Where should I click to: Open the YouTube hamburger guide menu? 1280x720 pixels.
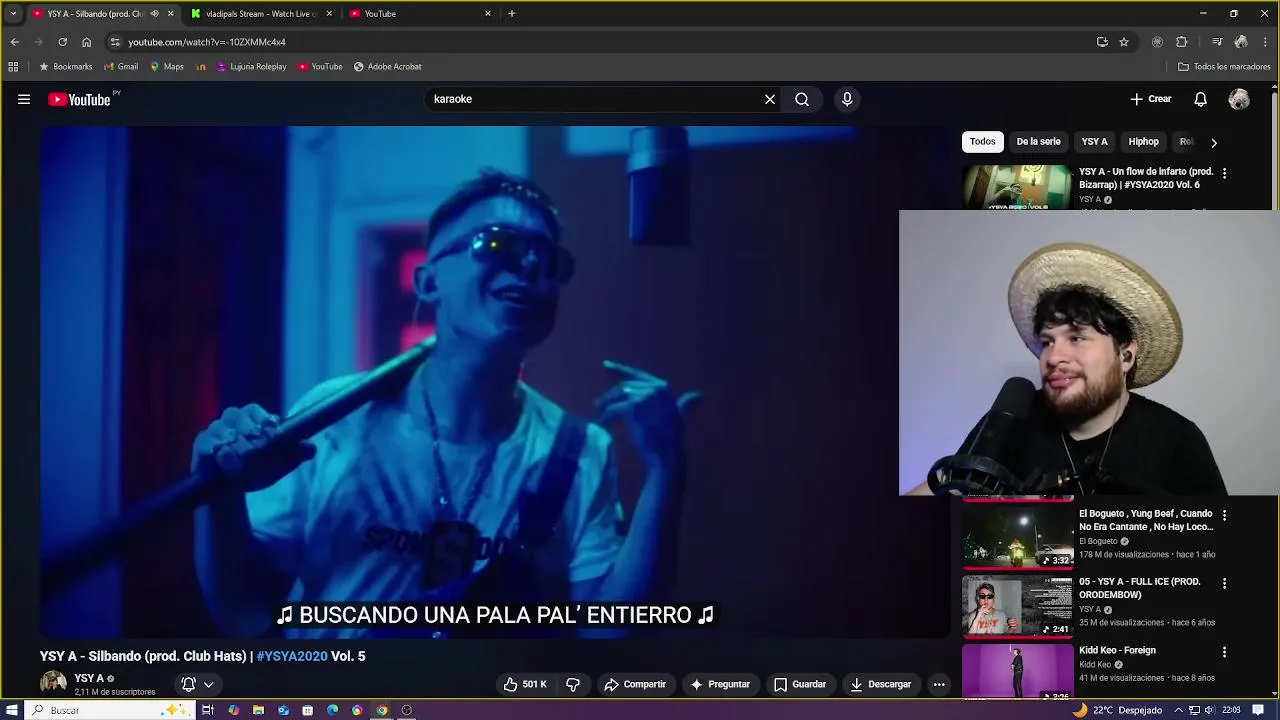[24, 99]
